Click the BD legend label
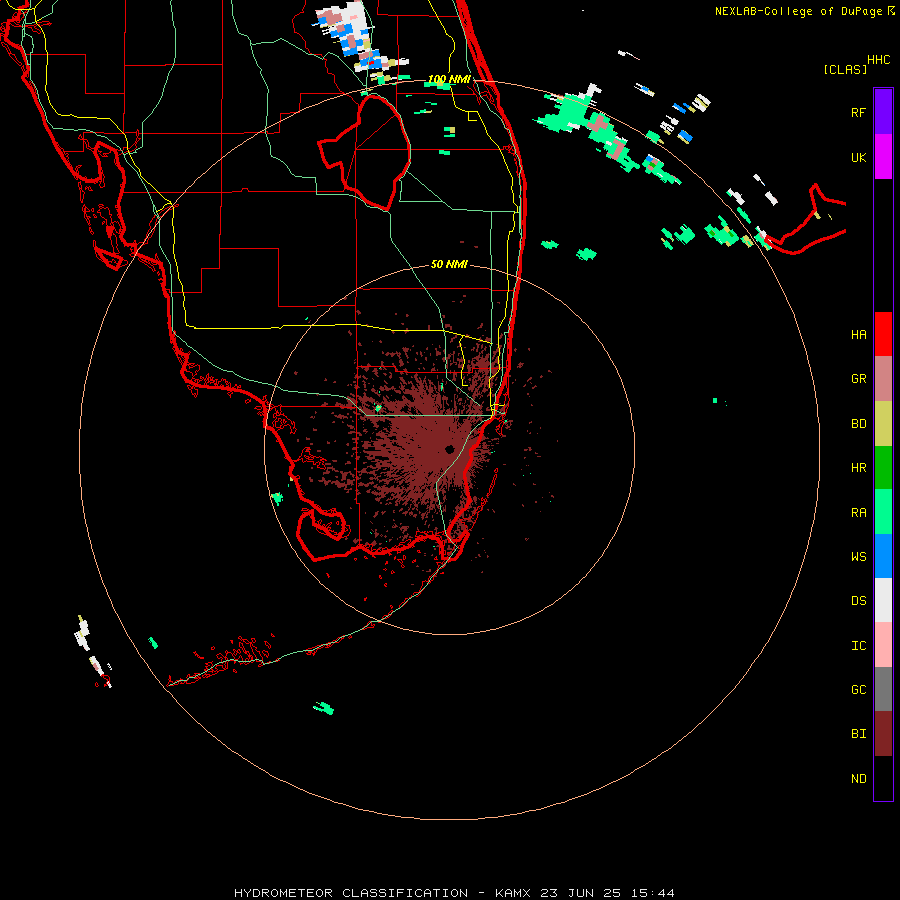900x900 pixels. click(858, 424)
